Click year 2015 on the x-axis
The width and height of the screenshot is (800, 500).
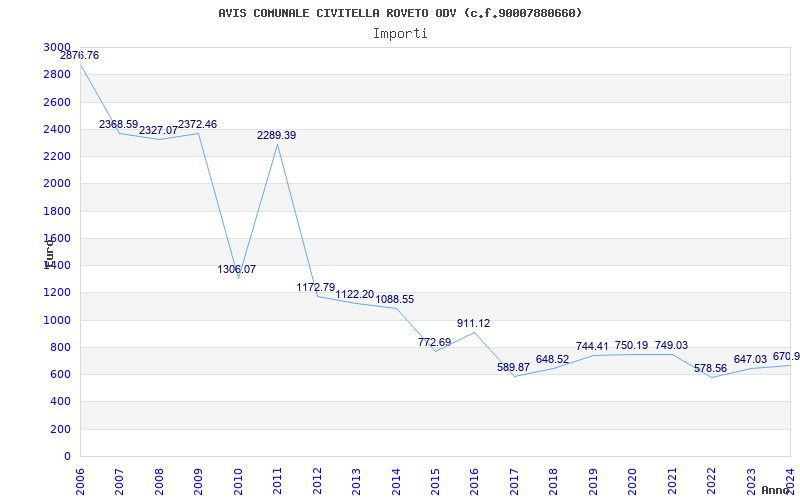[x=435, y=482]
